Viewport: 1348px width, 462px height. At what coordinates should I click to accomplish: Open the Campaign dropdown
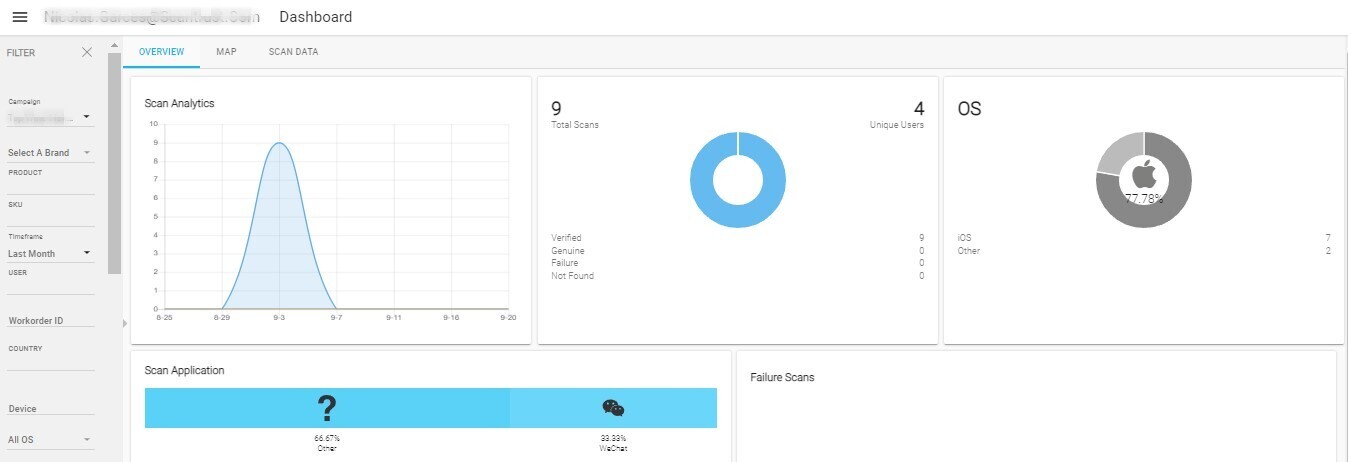pos(50,117)
